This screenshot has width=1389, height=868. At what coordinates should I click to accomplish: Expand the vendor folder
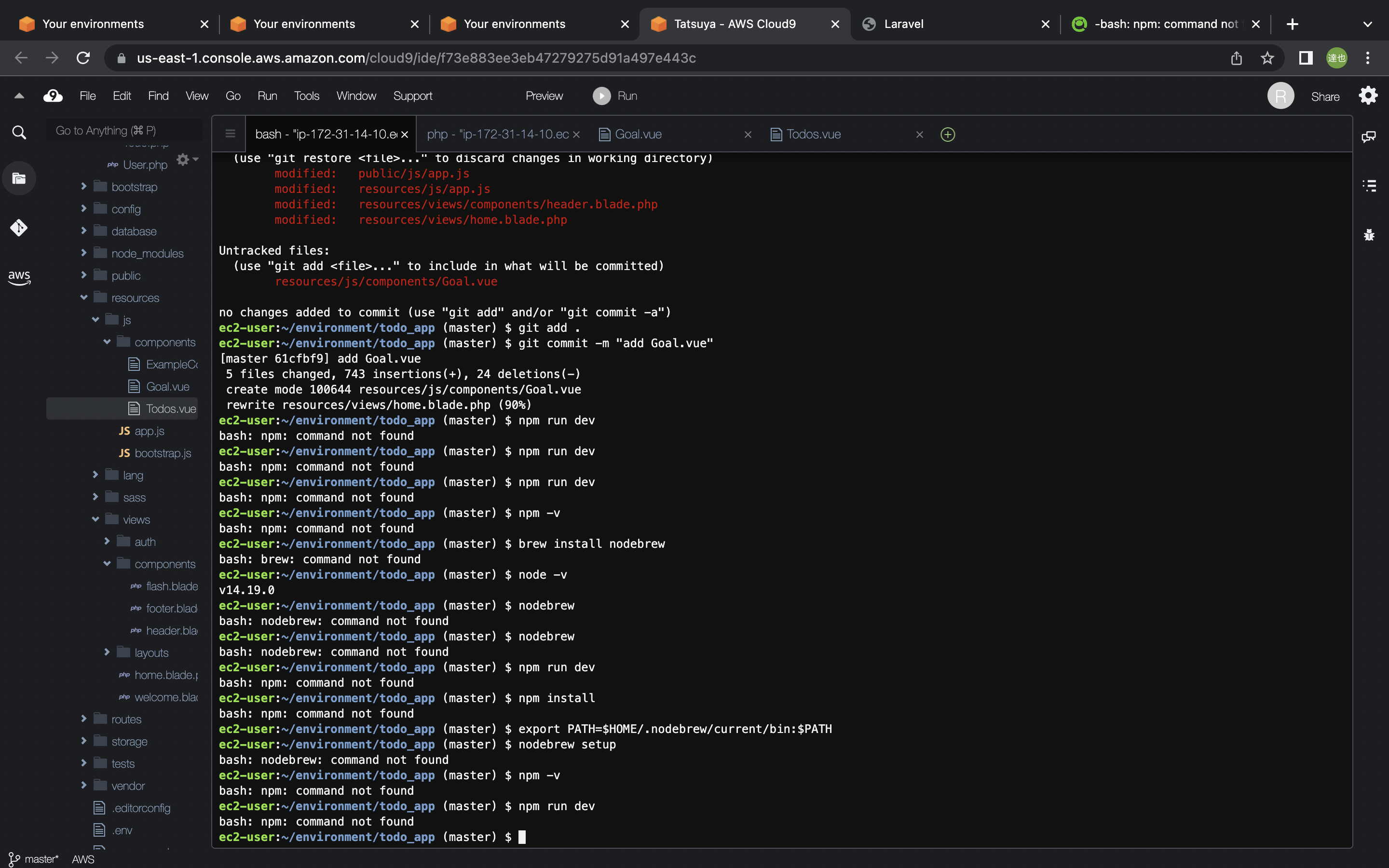(x=84, y=786)
